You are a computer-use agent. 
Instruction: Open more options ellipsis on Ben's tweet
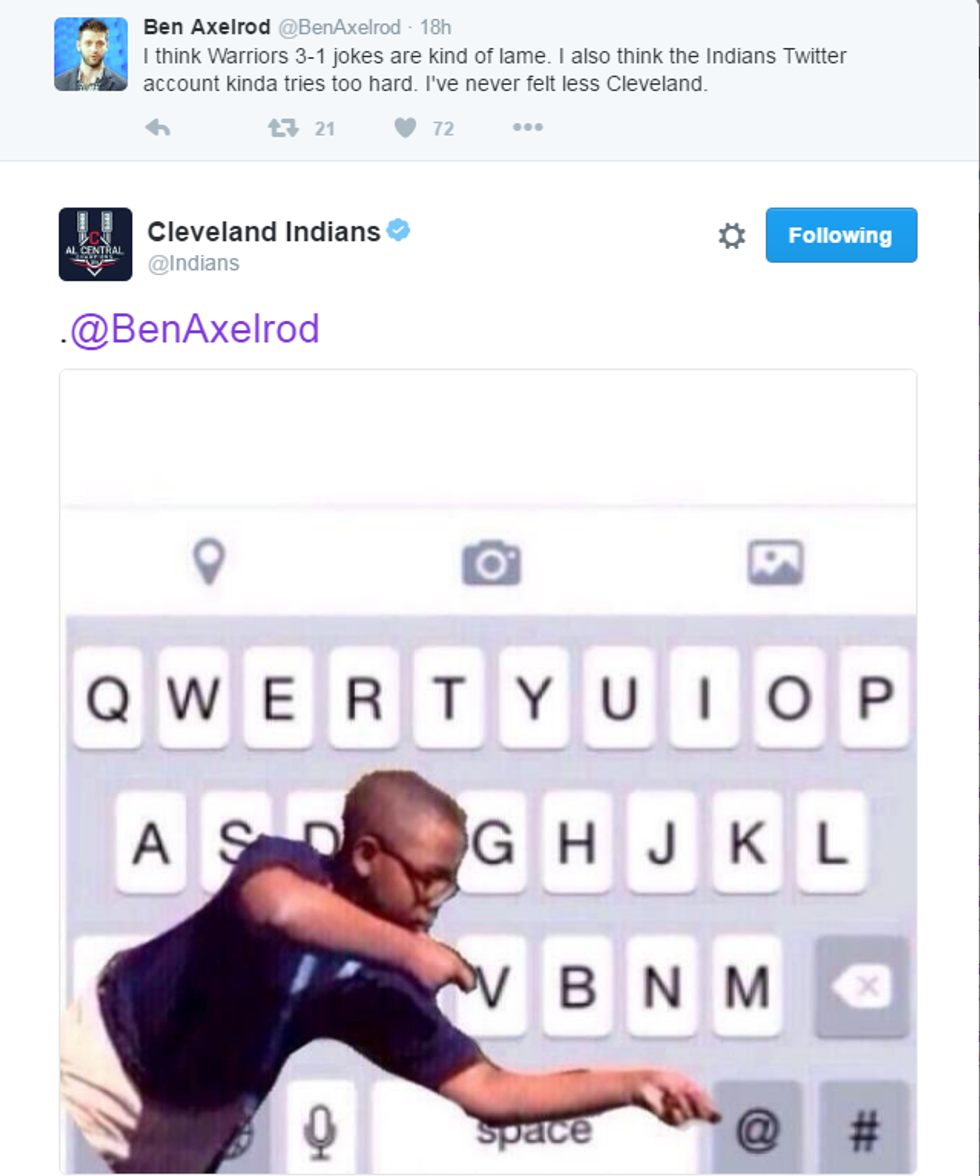tap(528, 128)
